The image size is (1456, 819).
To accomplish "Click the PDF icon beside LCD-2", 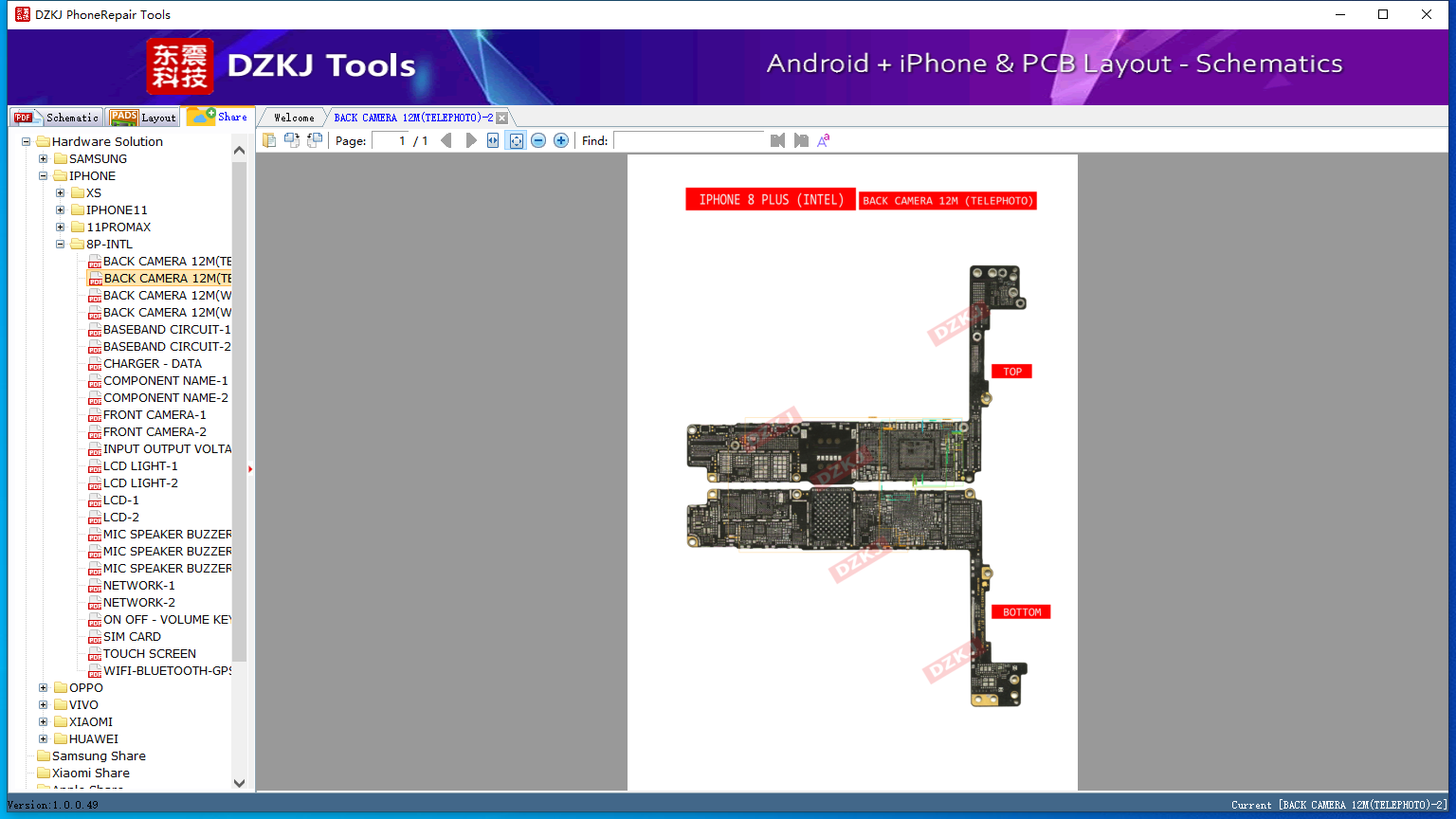I will 95,518.
